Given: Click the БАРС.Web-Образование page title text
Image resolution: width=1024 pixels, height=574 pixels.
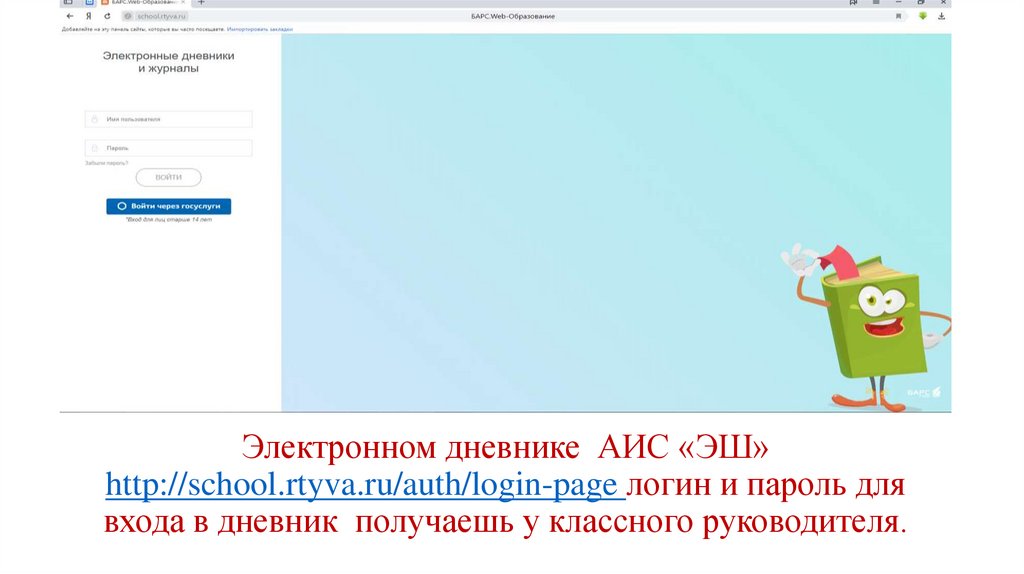Looking at the screenshot, I should pos(513,16).
